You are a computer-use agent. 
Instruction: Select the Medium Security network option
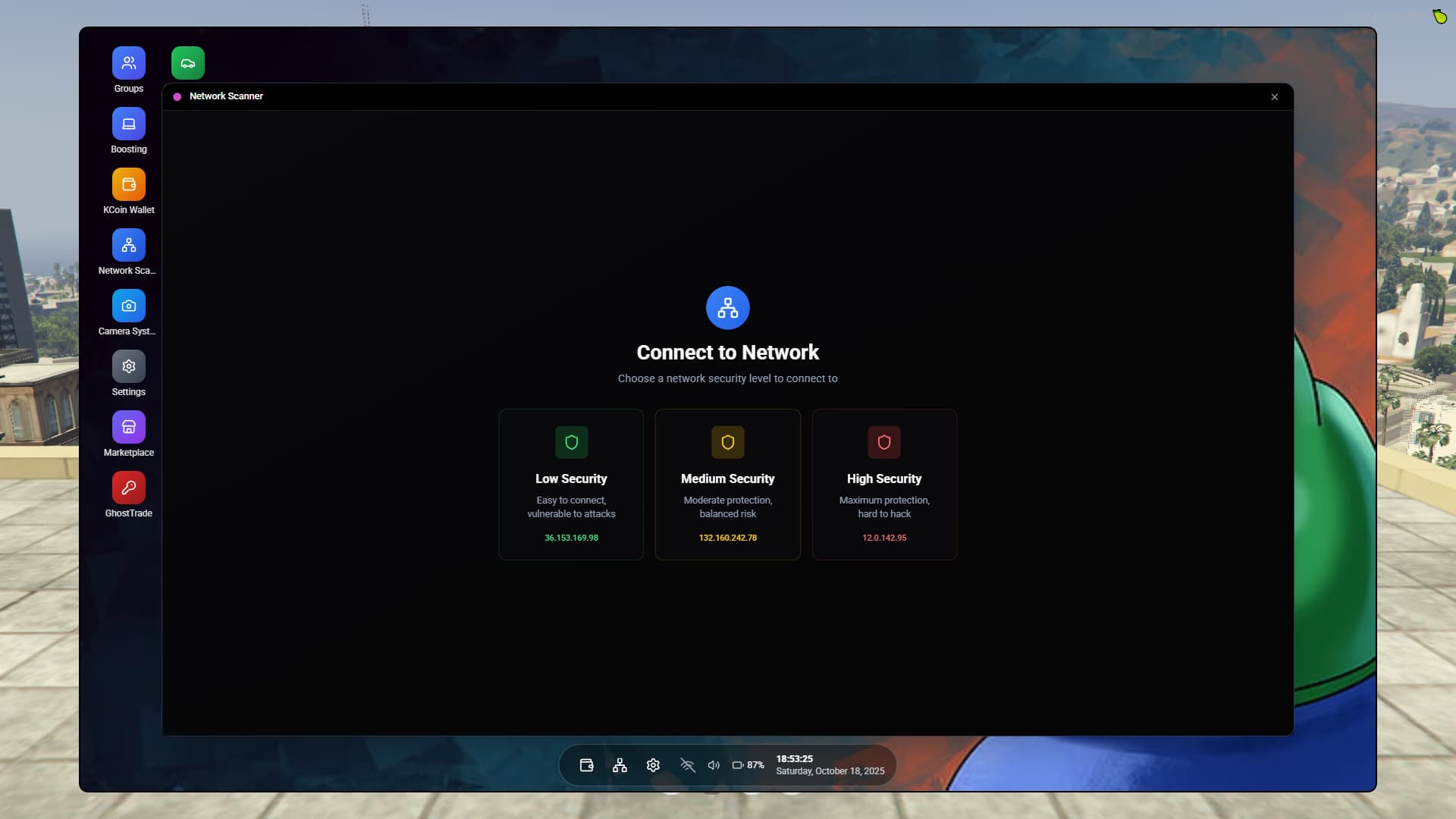point(727,485)
